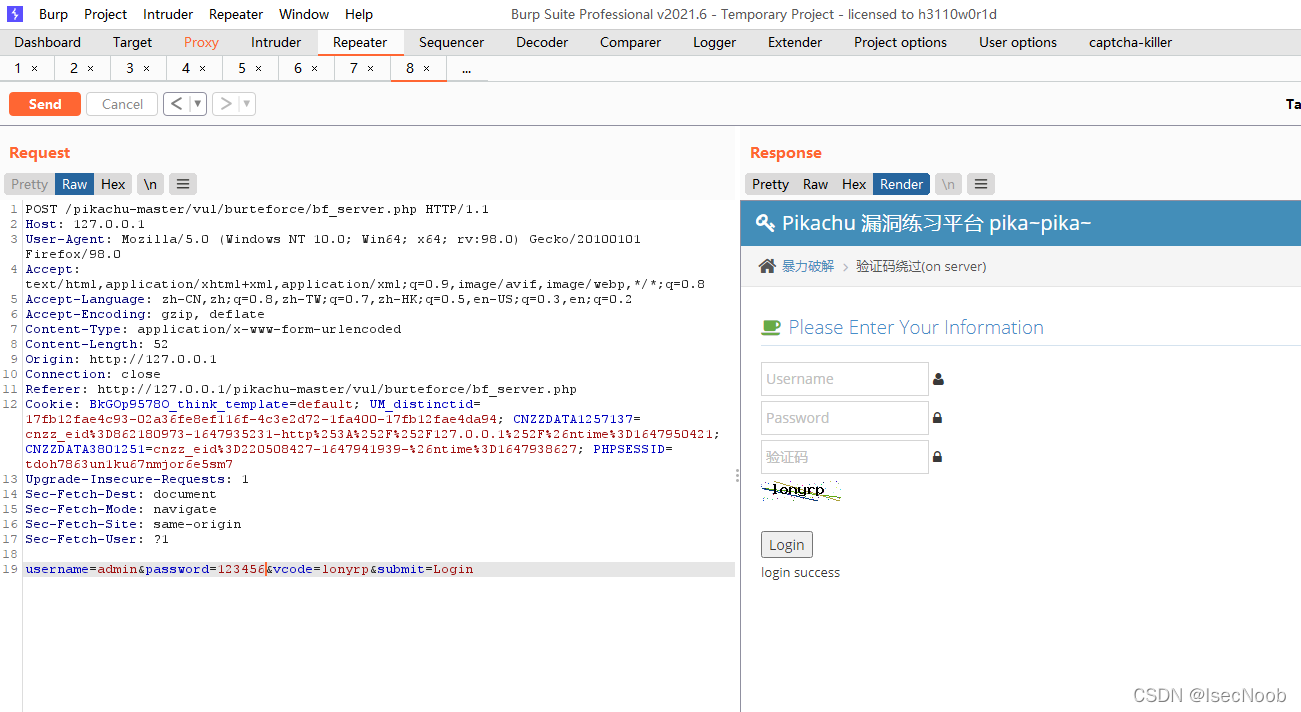The height and width of the screenshot is (712, 1301).
Task: Close Repeater tab 5
Action: tap(258, 69)
